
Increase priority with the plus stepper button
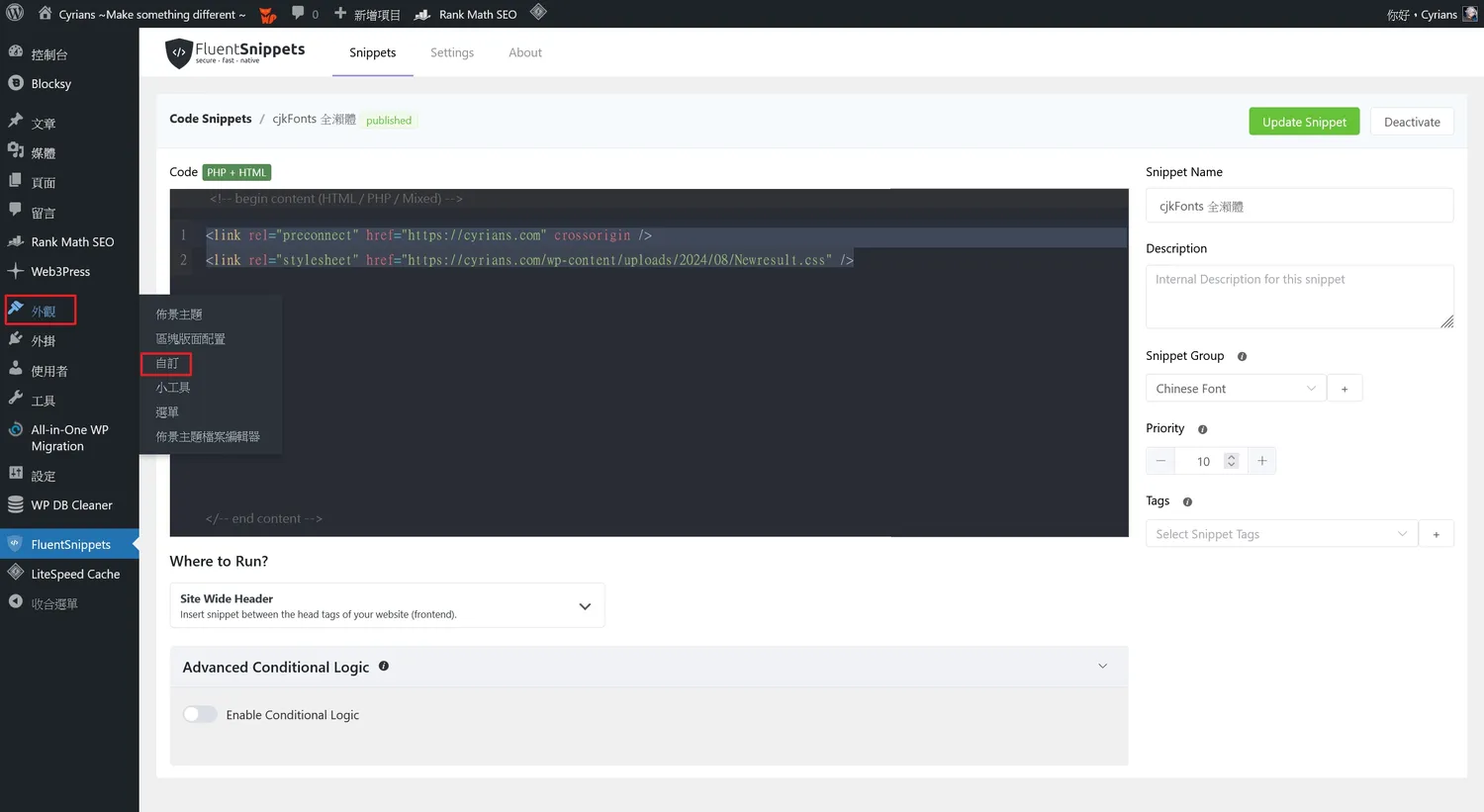(1261, 461)
